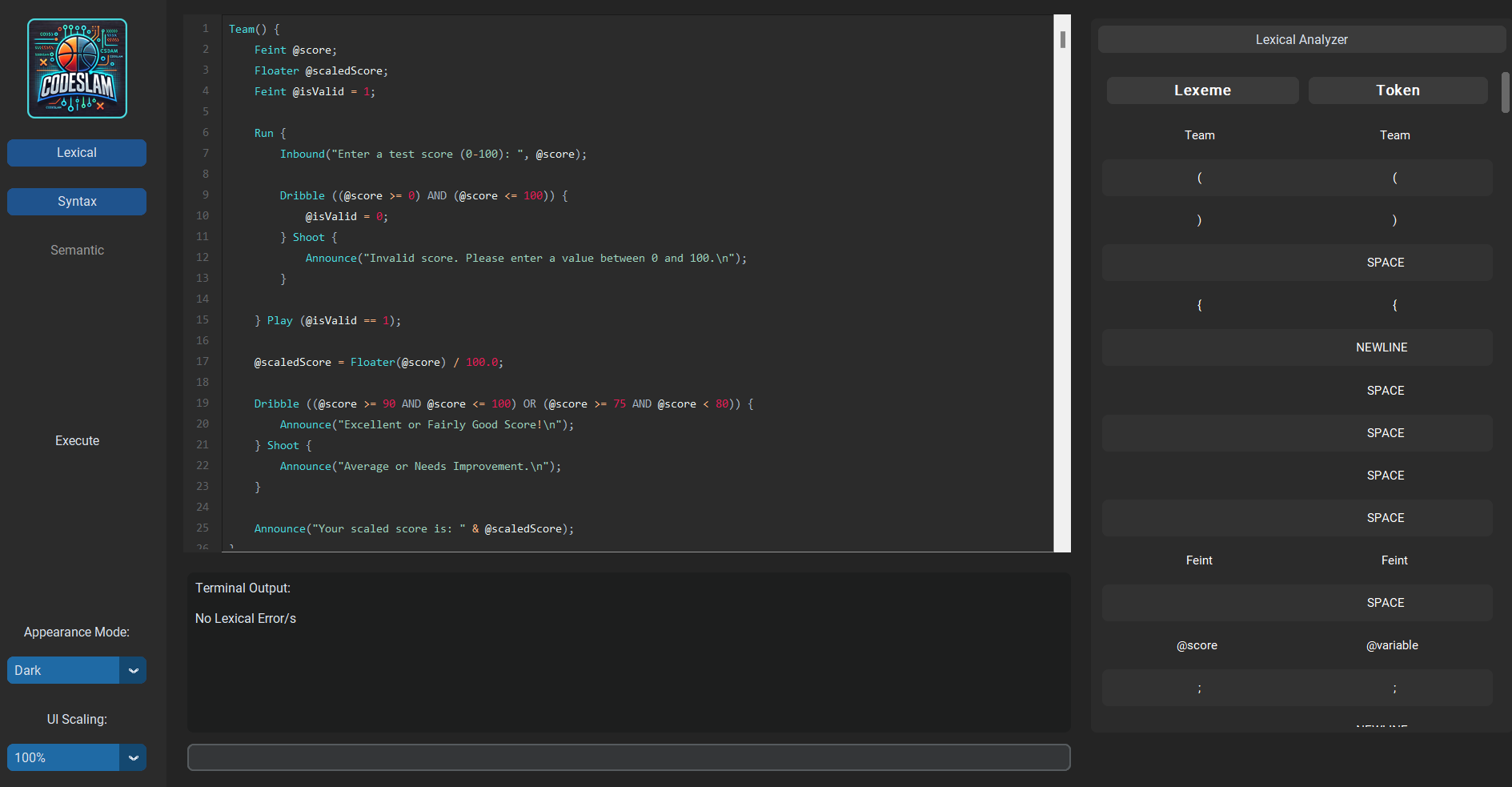
Task: Select the Team lexeme cell
Action: point(1199,135)
